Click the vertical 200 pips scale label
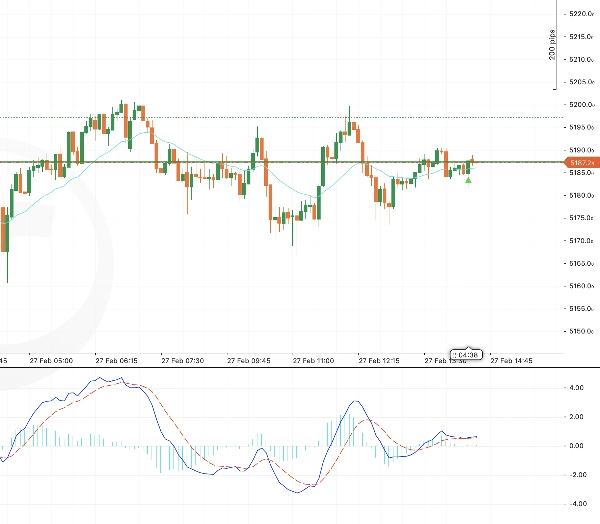The height and width of the screenshot is (524, 600). coord(552,45)
